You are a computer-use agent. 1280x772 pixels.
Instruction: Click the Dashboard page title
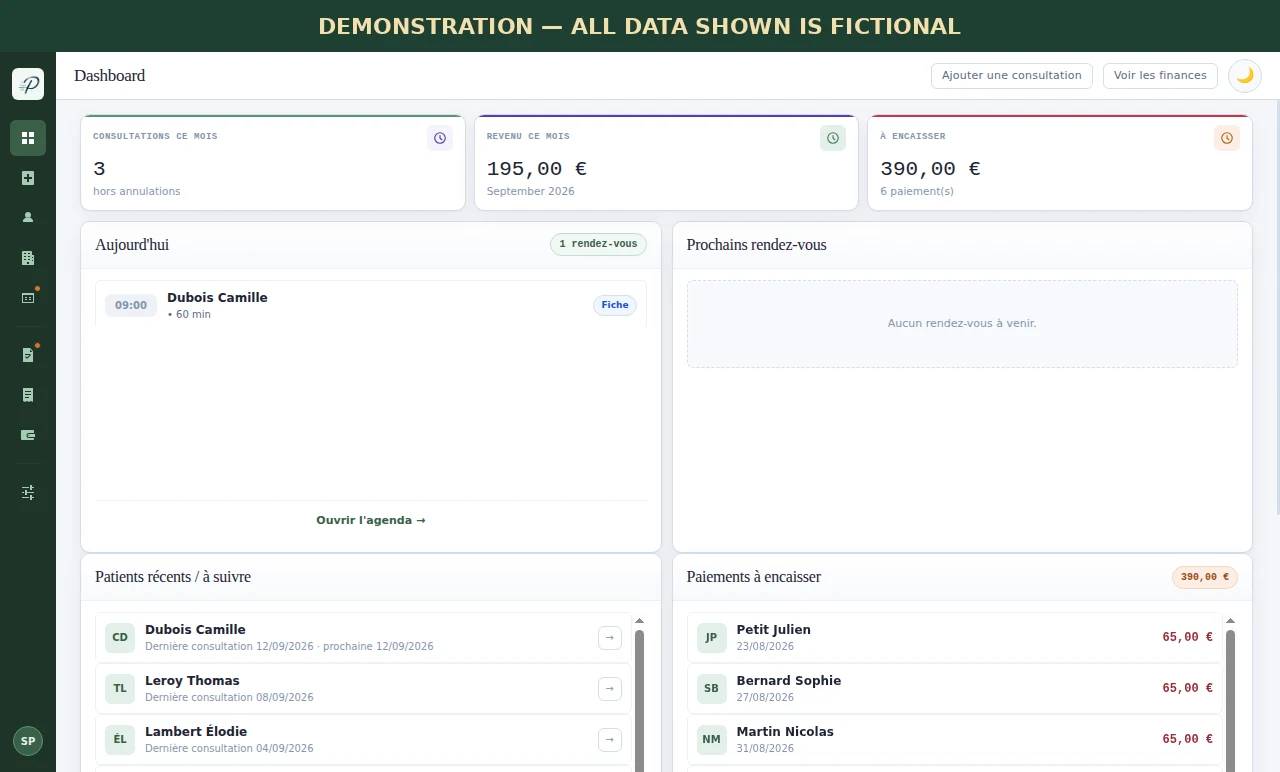point(109,76)
